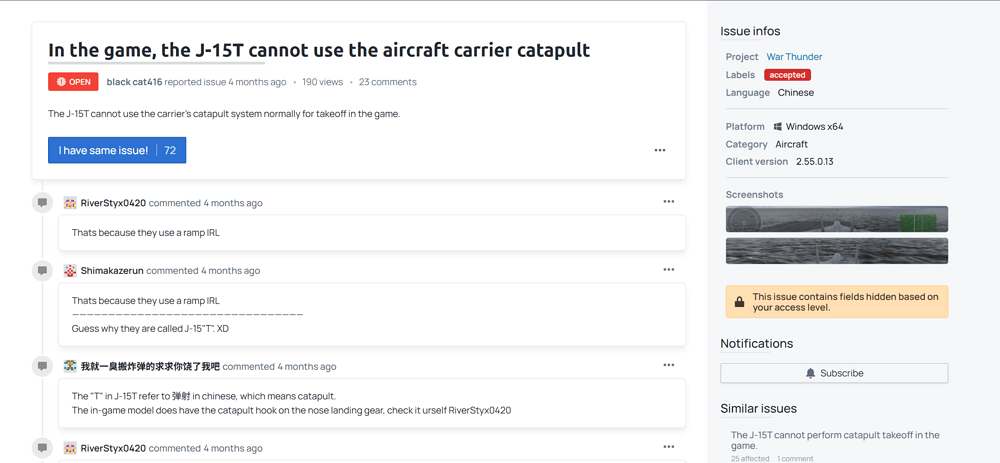Screen dimensions: 1000x463
Task: Open the second screenshot thumbnail
Action: coord(837,251)
